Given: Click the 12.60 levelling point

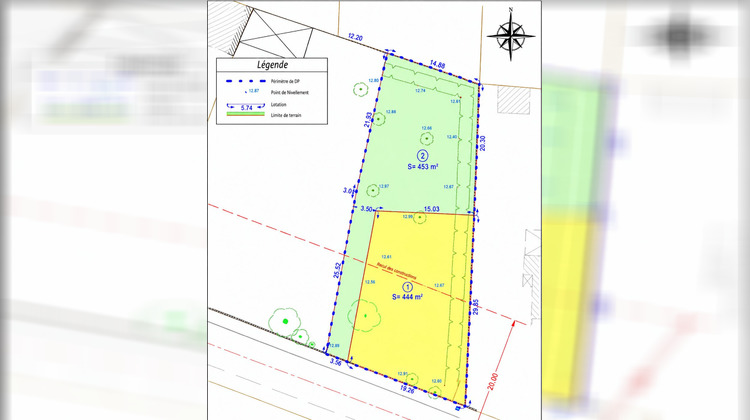Looking at the screenshot, I should pos(437,381).
